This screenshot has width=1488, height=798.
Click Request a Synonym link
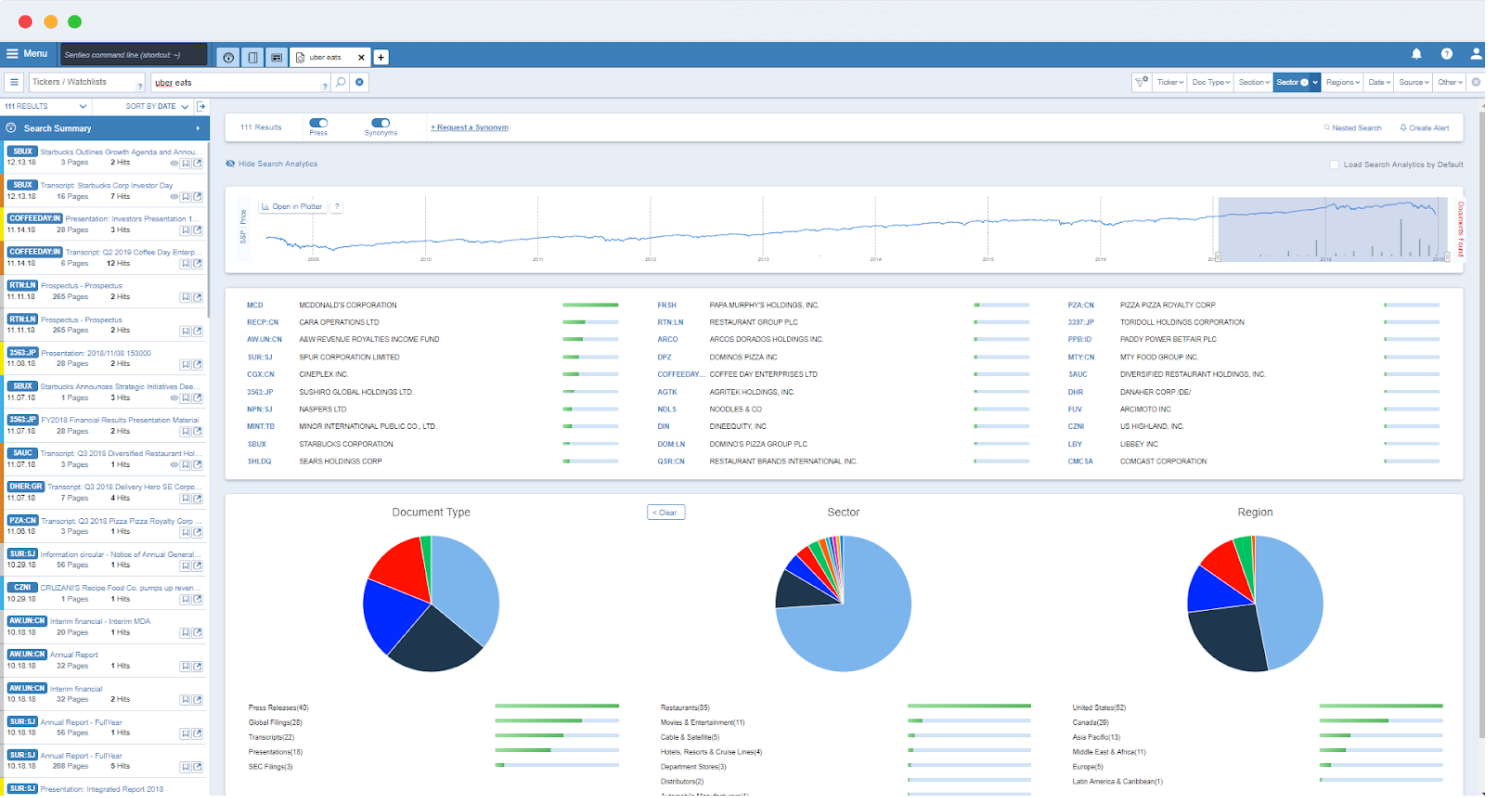coord(469,128)
